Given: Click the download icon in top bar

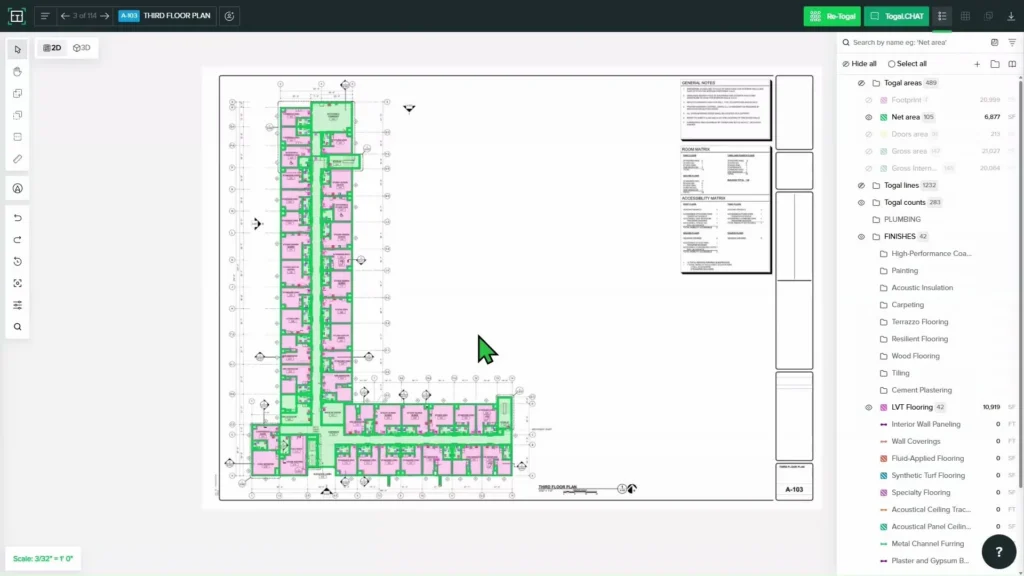Looking at the screenshot, I should [x=1011, y=16].
